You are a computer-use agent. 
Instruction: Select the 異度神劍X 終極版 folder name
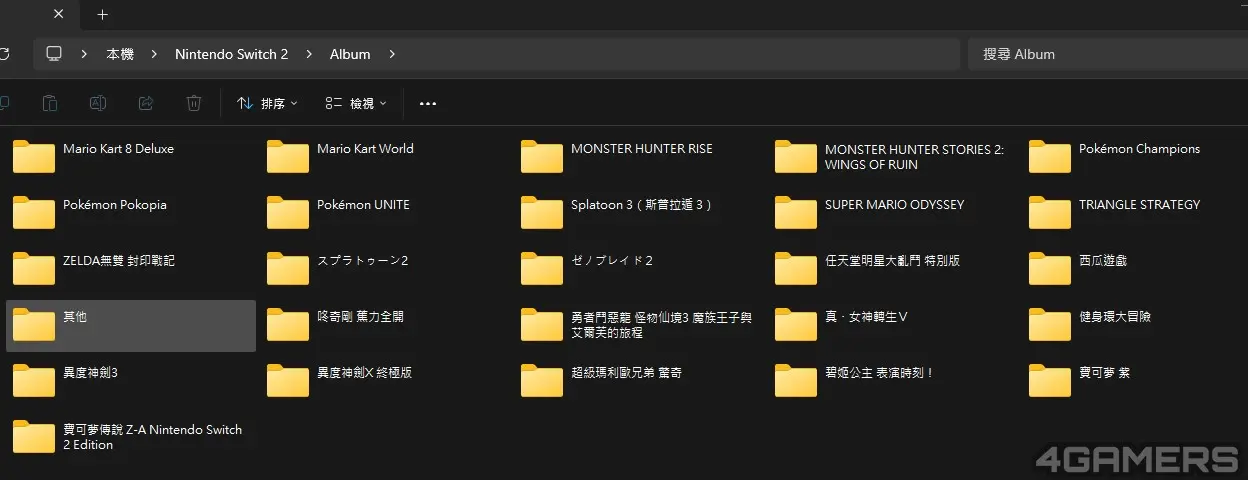point(364,373)
